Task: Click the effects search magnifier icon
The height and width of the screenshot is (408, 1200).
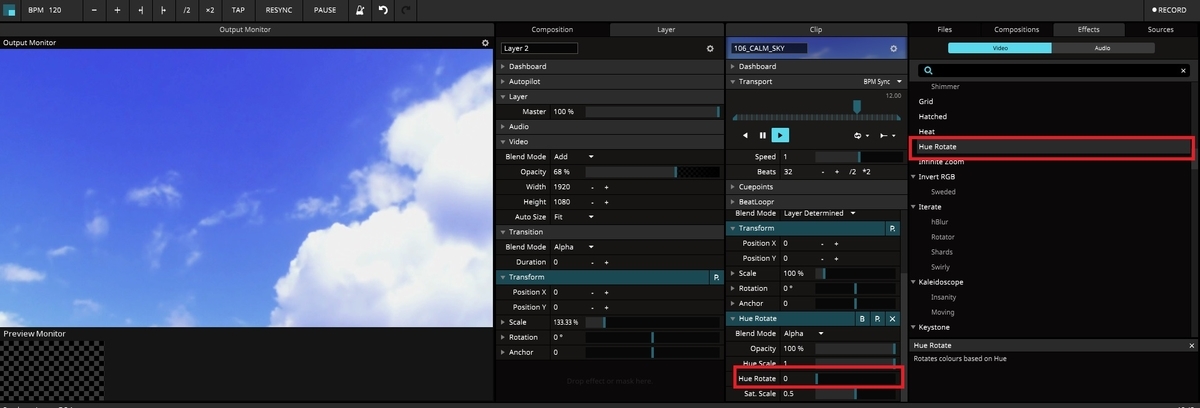Action: point(928,71)
